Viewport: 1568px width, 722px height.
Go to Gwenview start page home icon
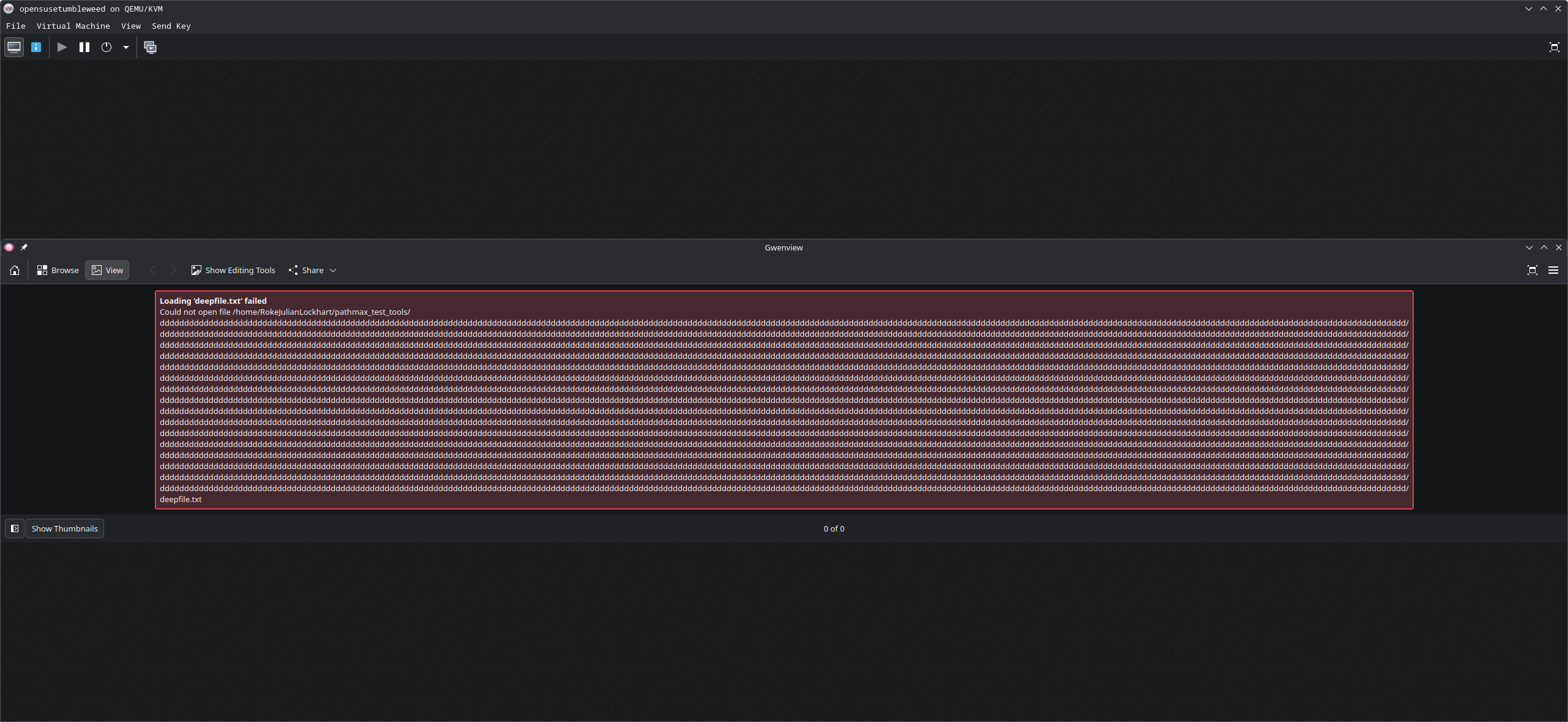pos(15,270)
